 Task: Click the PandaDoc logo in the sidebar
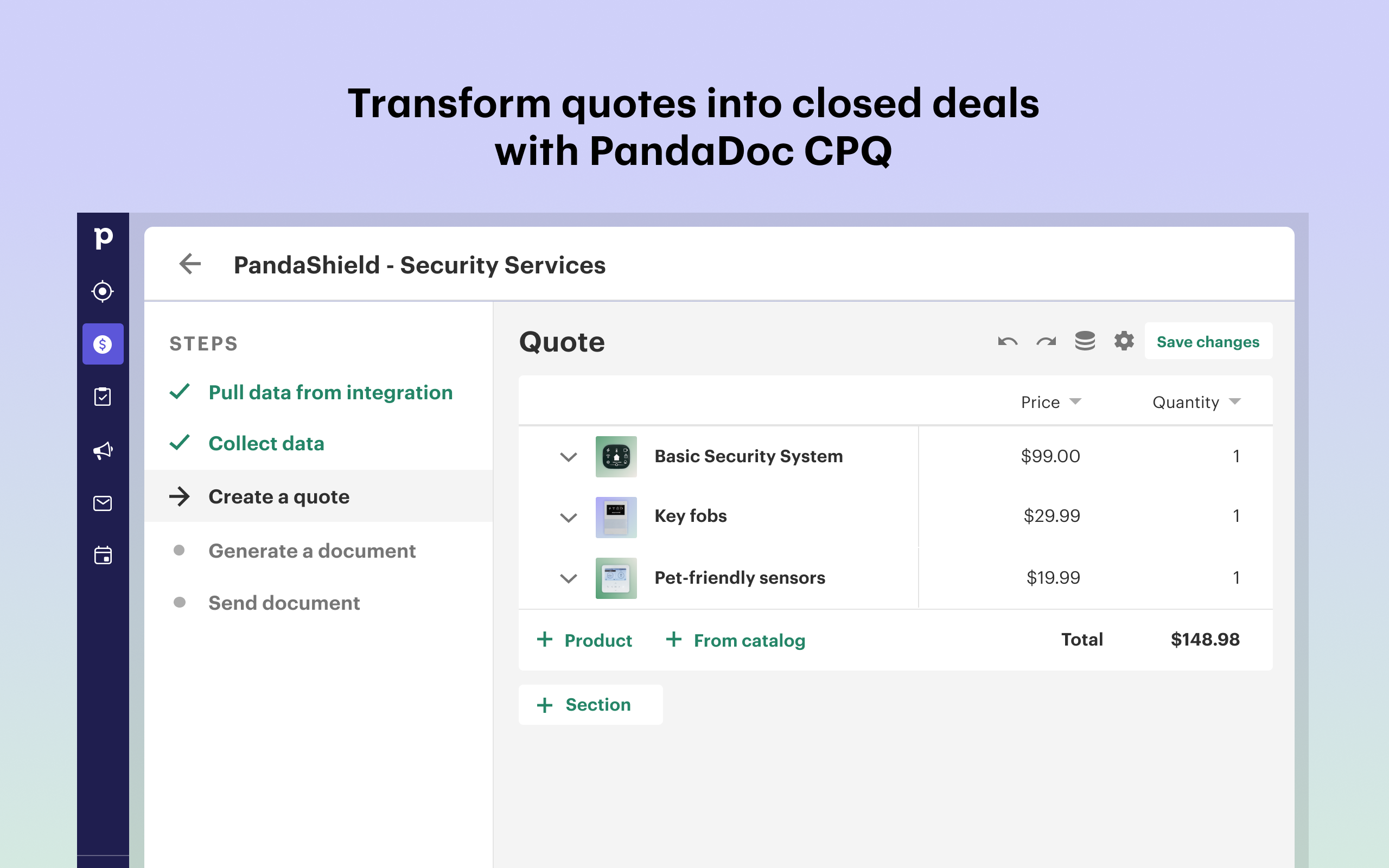coord(103,237)
